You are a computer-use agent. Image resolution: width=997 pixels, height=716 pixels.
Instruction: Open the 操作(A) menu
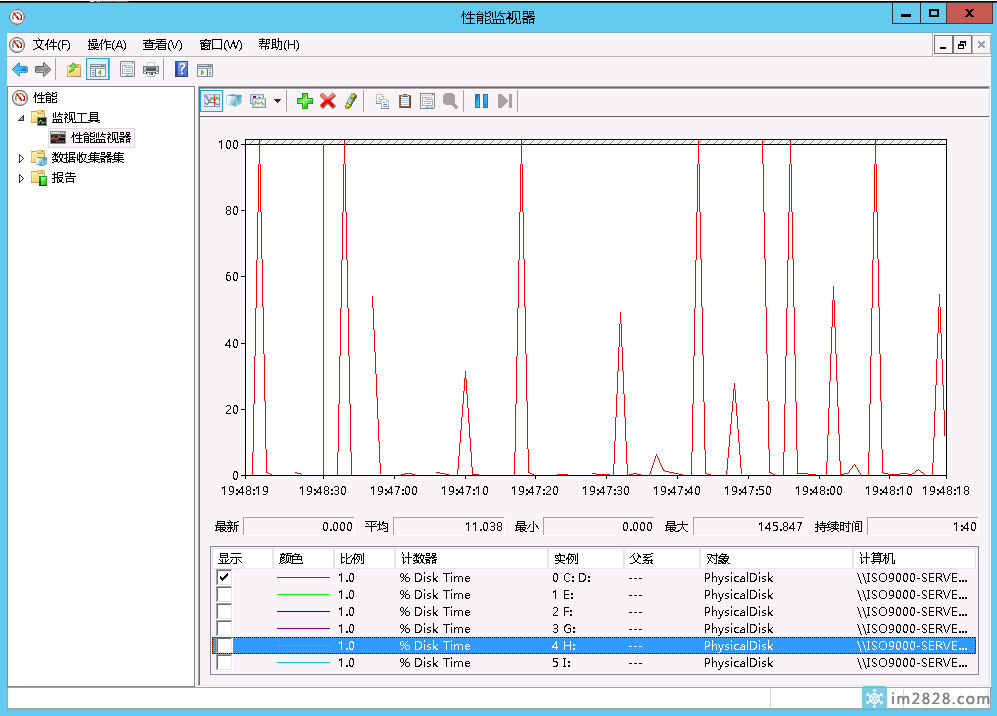tap(106, 45)
